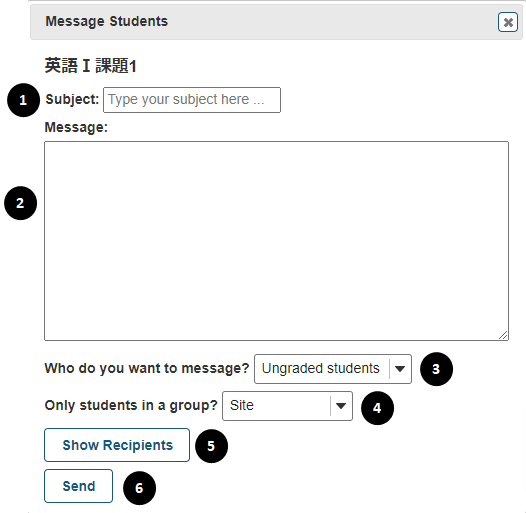Click the 'Who do you want to message?' label
The height and width of the screenshot is (513, 526).
[147, 368]
